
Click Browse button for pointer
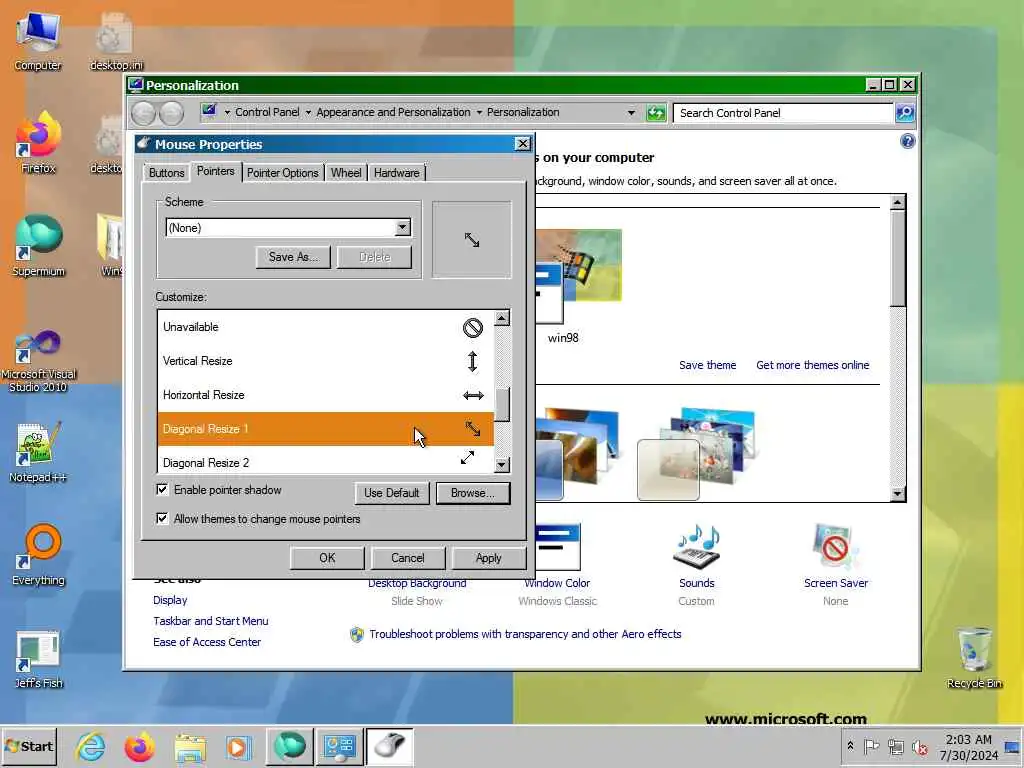[x=473, y=493]
